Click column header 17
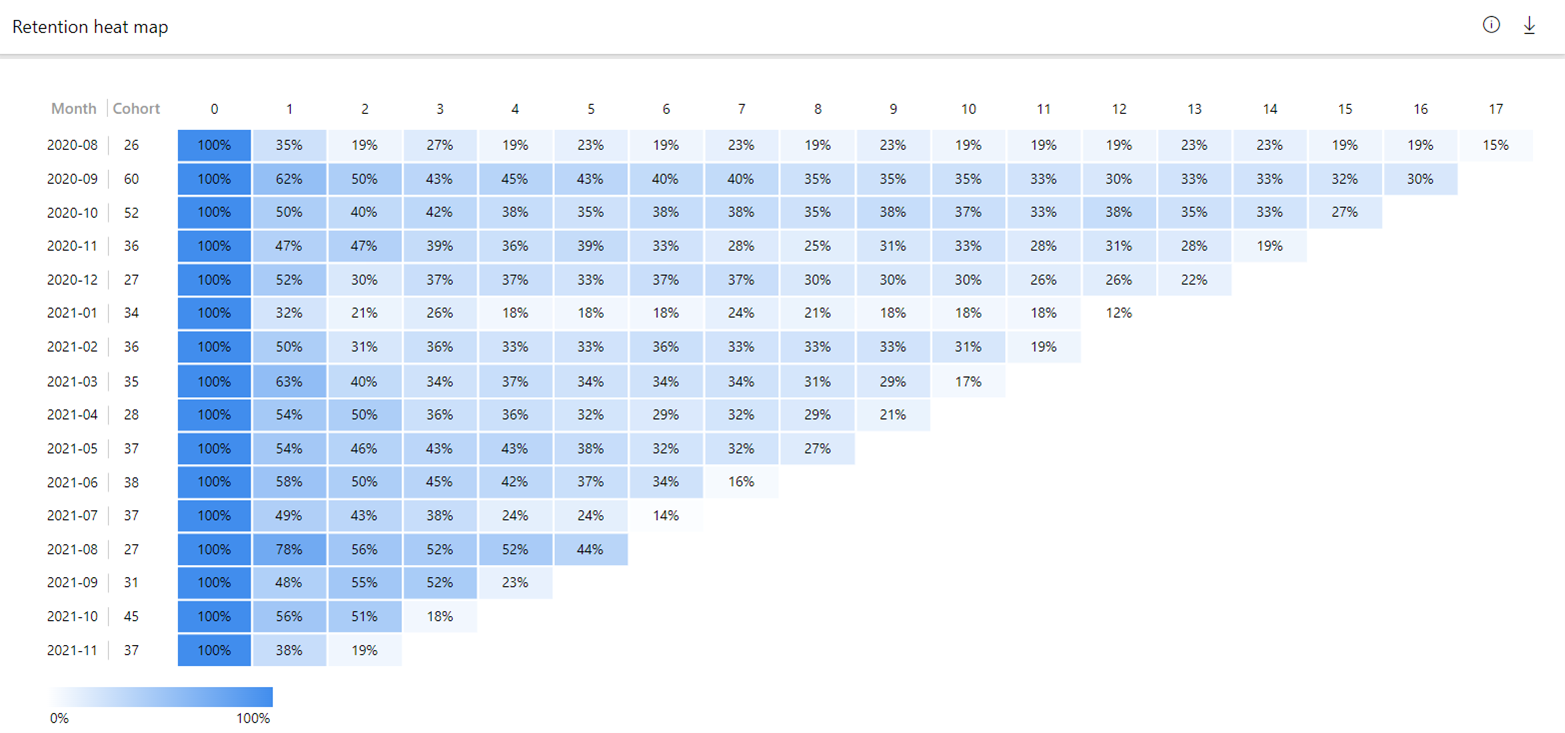 1496,108
